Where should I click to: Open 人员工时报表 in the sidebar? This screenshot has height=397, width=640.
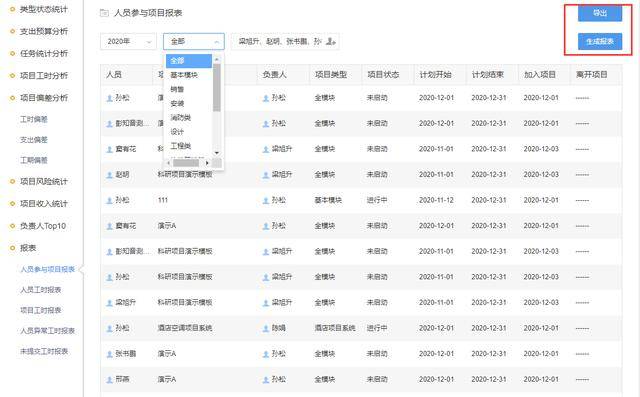click(40, 290)
